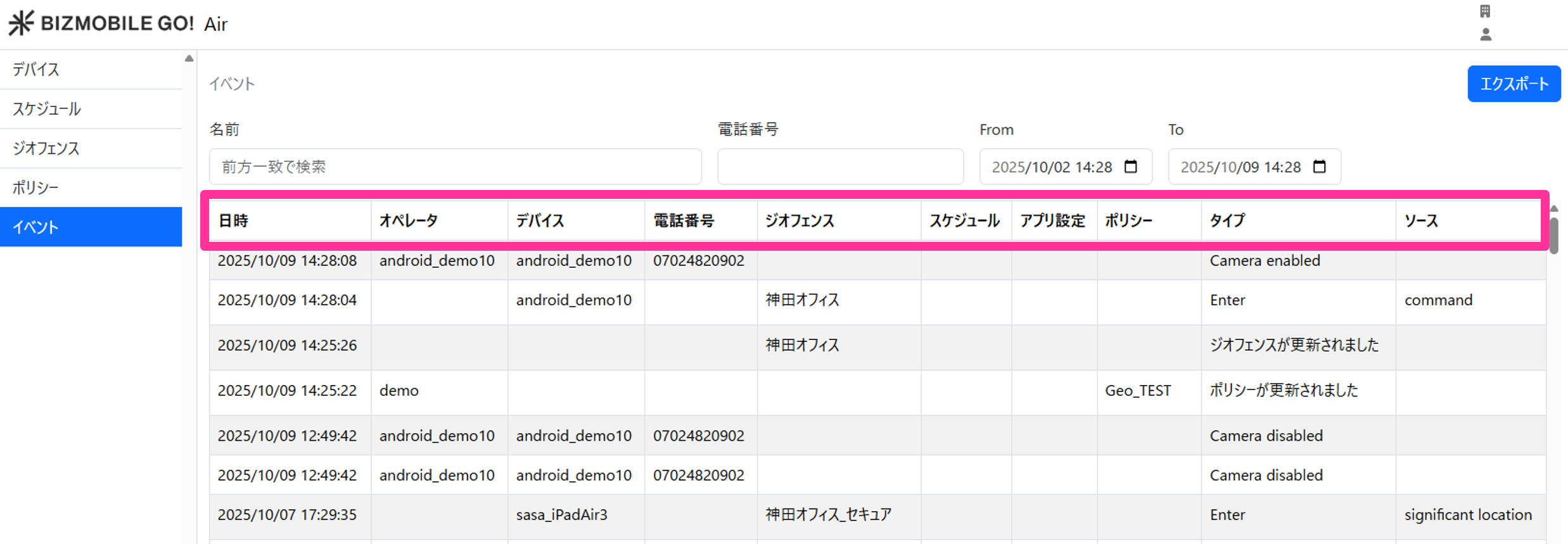Open the organization building icon
The height and width of the screenshot is (544, 1568).
click(1485, 11)
